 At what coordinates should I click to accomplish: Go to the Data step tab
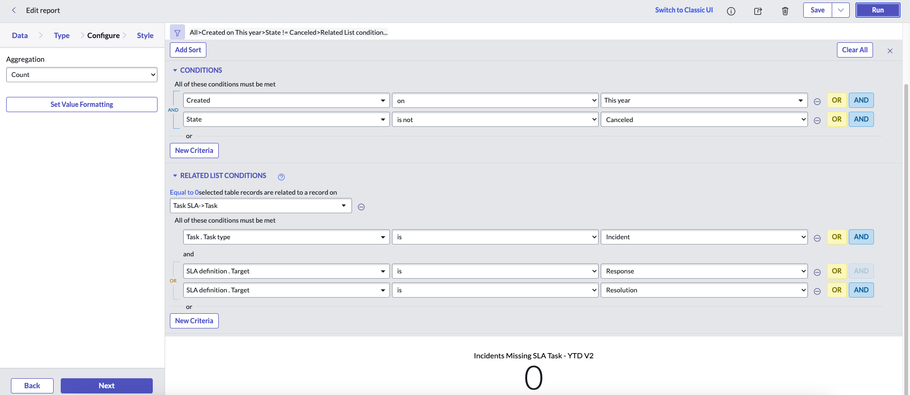[x=20, y=35]
